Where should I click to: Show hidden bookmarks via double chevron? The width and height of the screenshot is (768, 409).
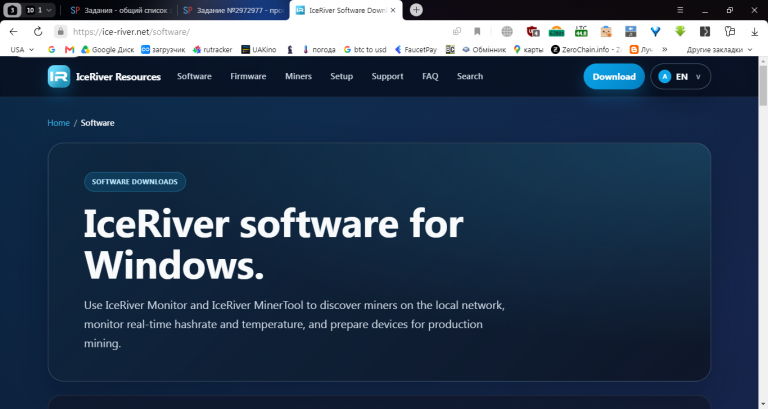pos(665,49)
